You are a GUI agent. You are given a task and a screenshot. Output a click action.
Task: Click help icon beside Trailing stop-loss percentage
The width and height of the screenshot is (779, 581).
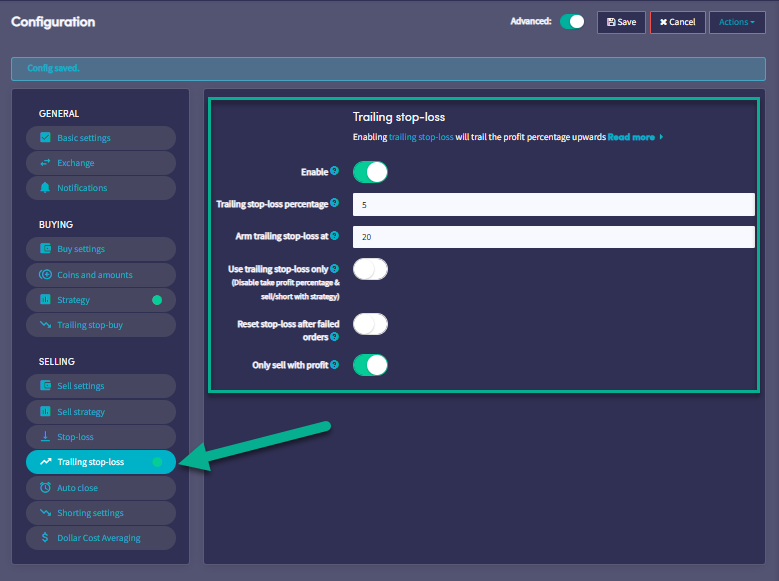(334, 203)
